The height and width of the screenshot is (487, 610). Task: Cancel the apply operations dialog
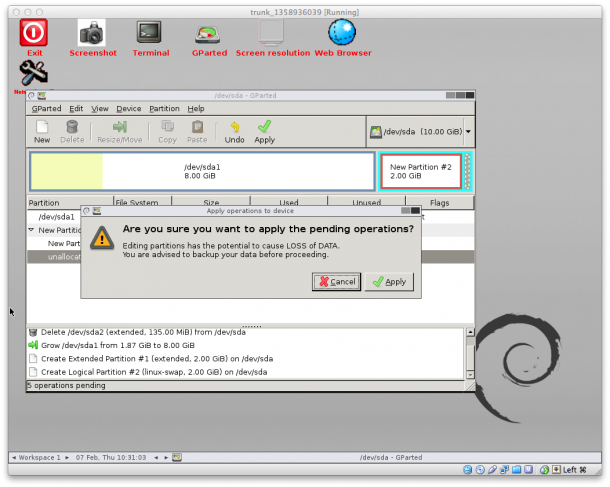337,282
